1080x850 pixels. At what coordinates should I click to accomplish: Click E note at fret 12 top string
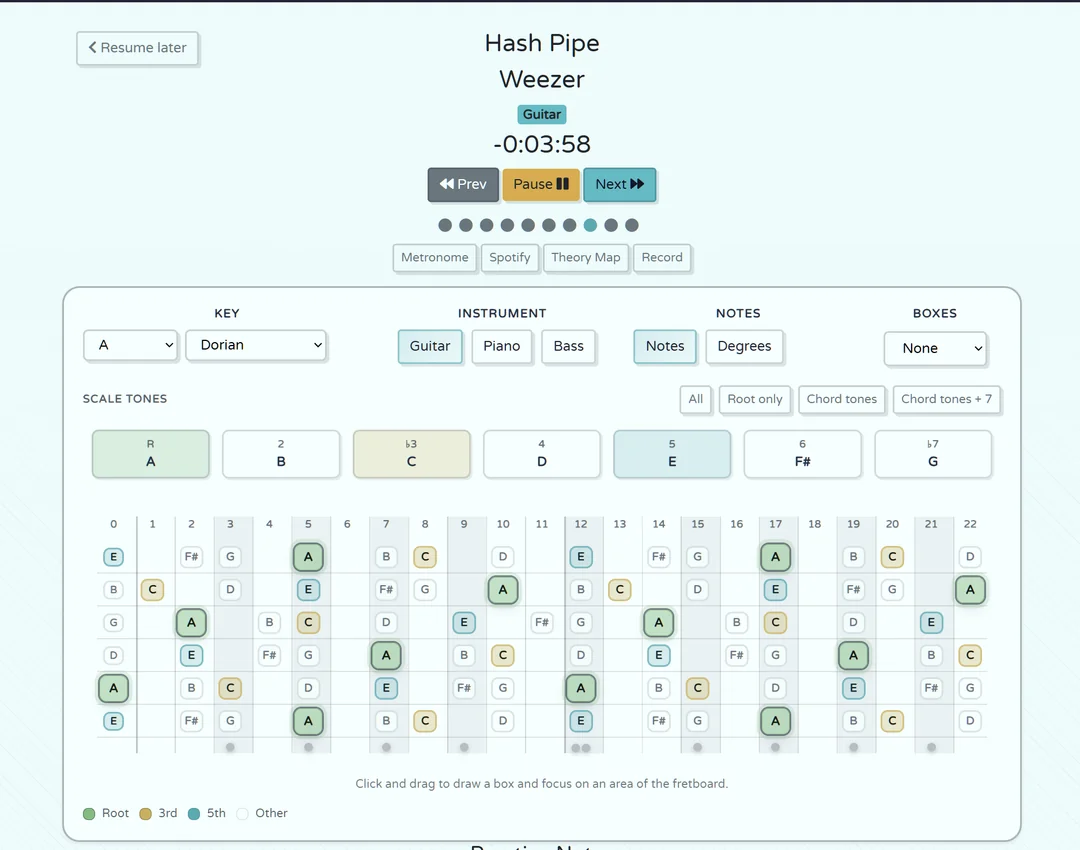(x=581, y=557)
